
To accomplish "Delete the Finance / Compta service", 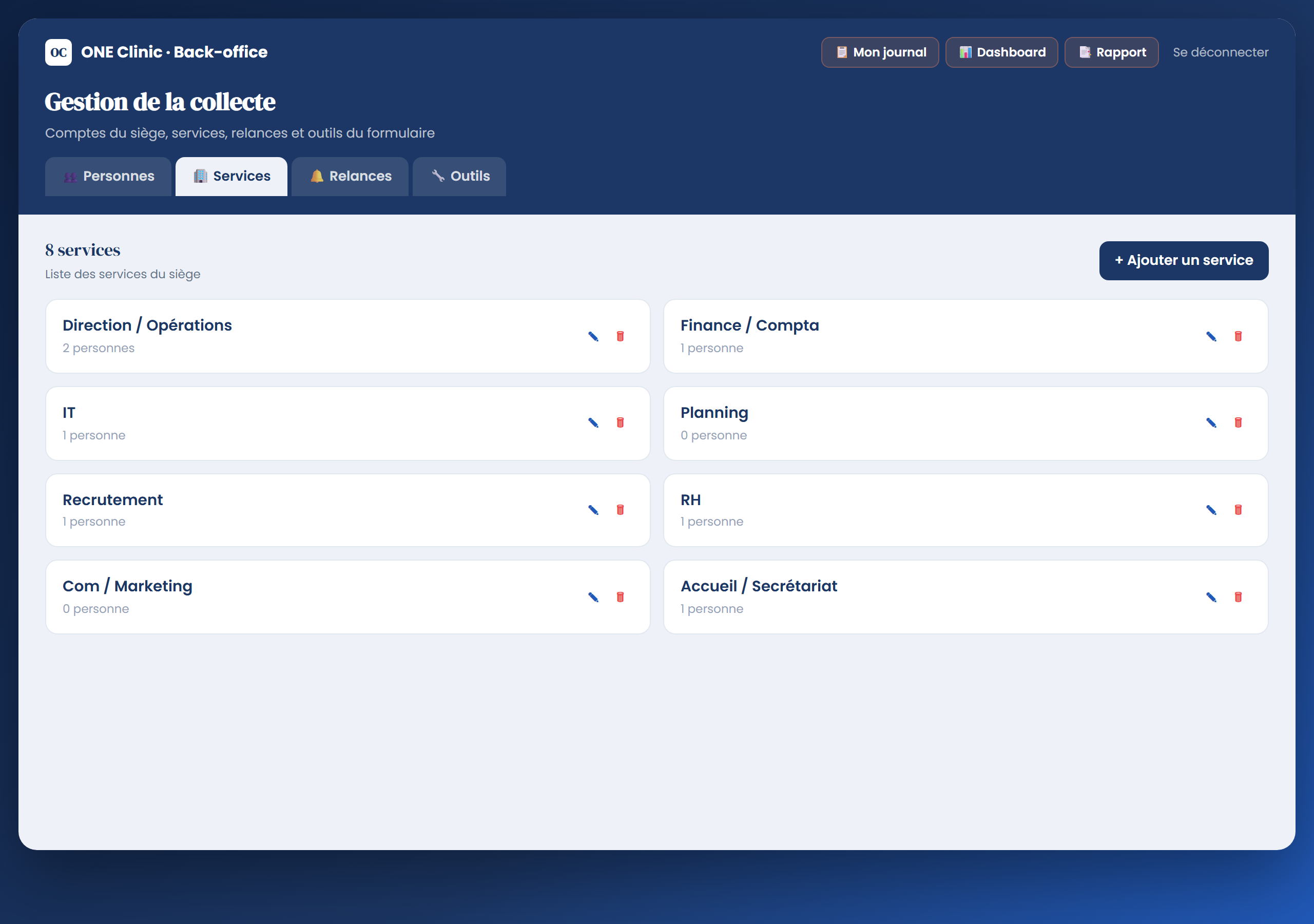I will (x=1238, y=337).
